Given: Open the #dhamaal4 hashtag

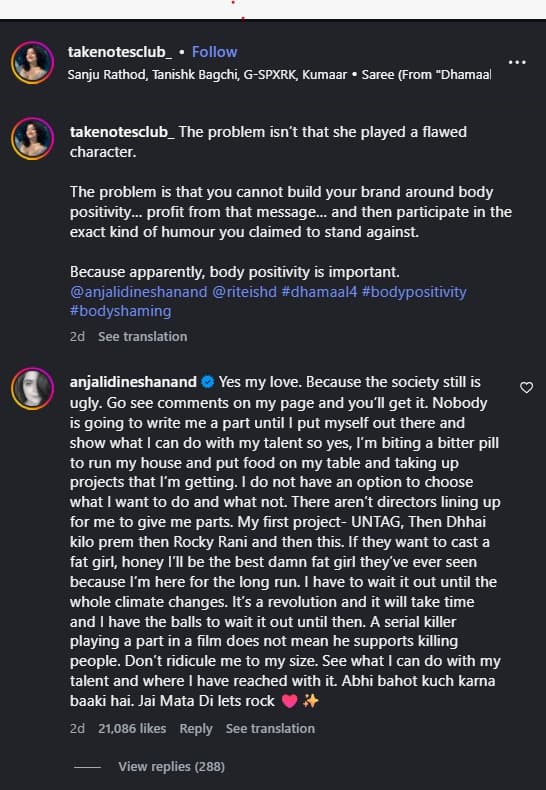Looking at the screenshot, I should click(319, 292).
